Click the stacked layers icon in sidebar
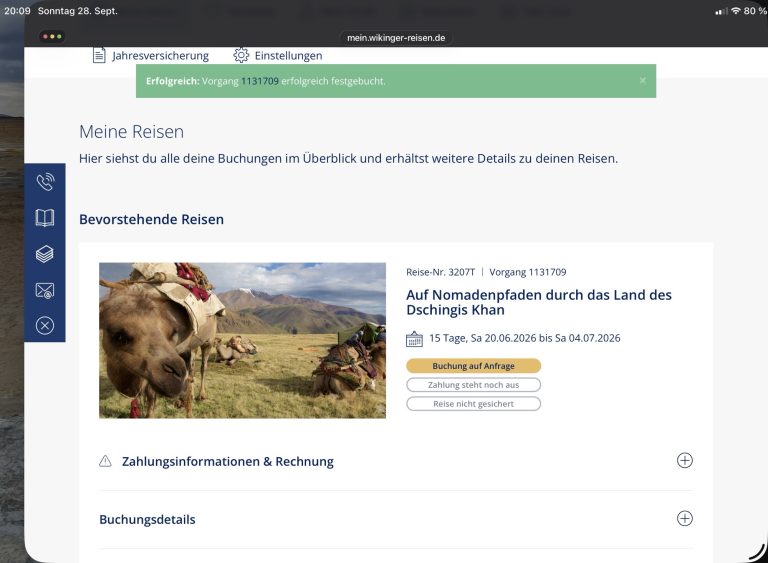 pos(45,254)
